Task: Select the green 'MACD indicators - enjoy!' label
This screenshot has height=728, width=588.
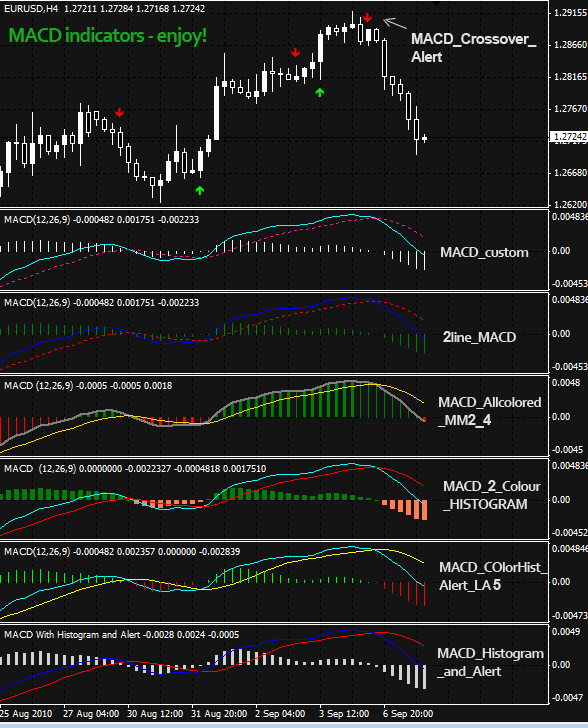Action: [108, 36]
